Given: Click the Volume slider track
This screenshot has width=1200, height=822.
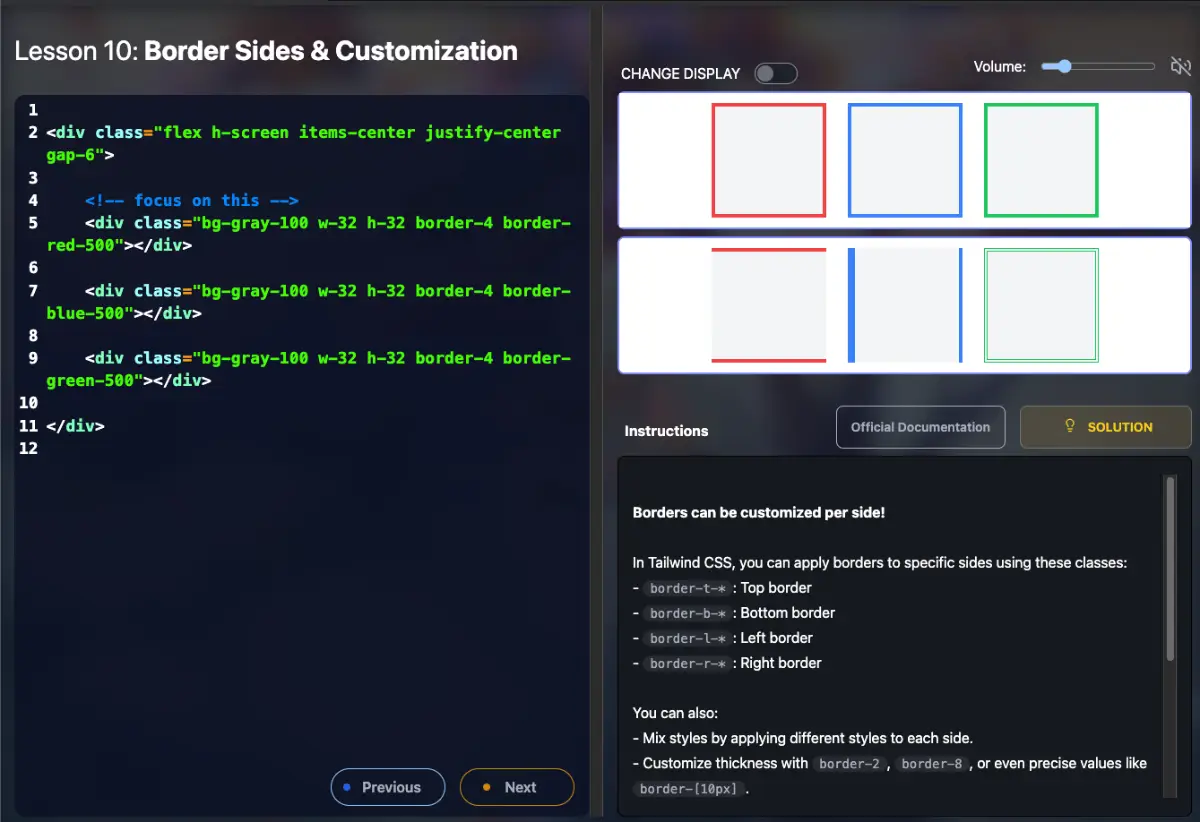Looking at the screenshot, I should coord(1098,67).
